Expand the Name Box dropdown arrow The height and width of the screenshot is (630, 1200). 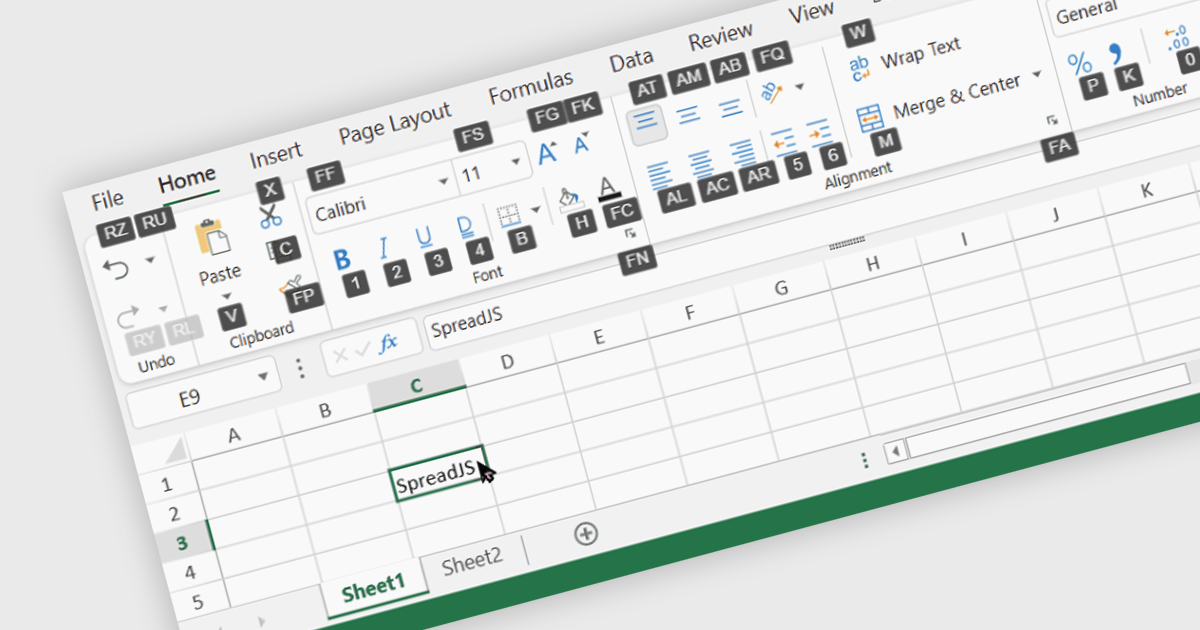tap(264, 377)
